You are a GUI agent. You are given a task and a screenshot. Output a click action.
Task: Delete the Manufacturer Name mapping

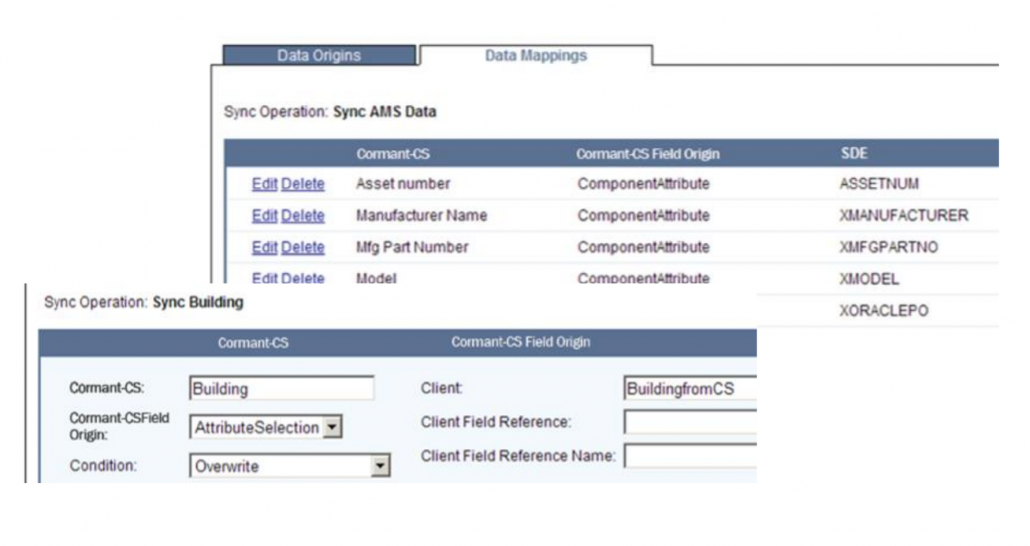click(x=303, y=216)
